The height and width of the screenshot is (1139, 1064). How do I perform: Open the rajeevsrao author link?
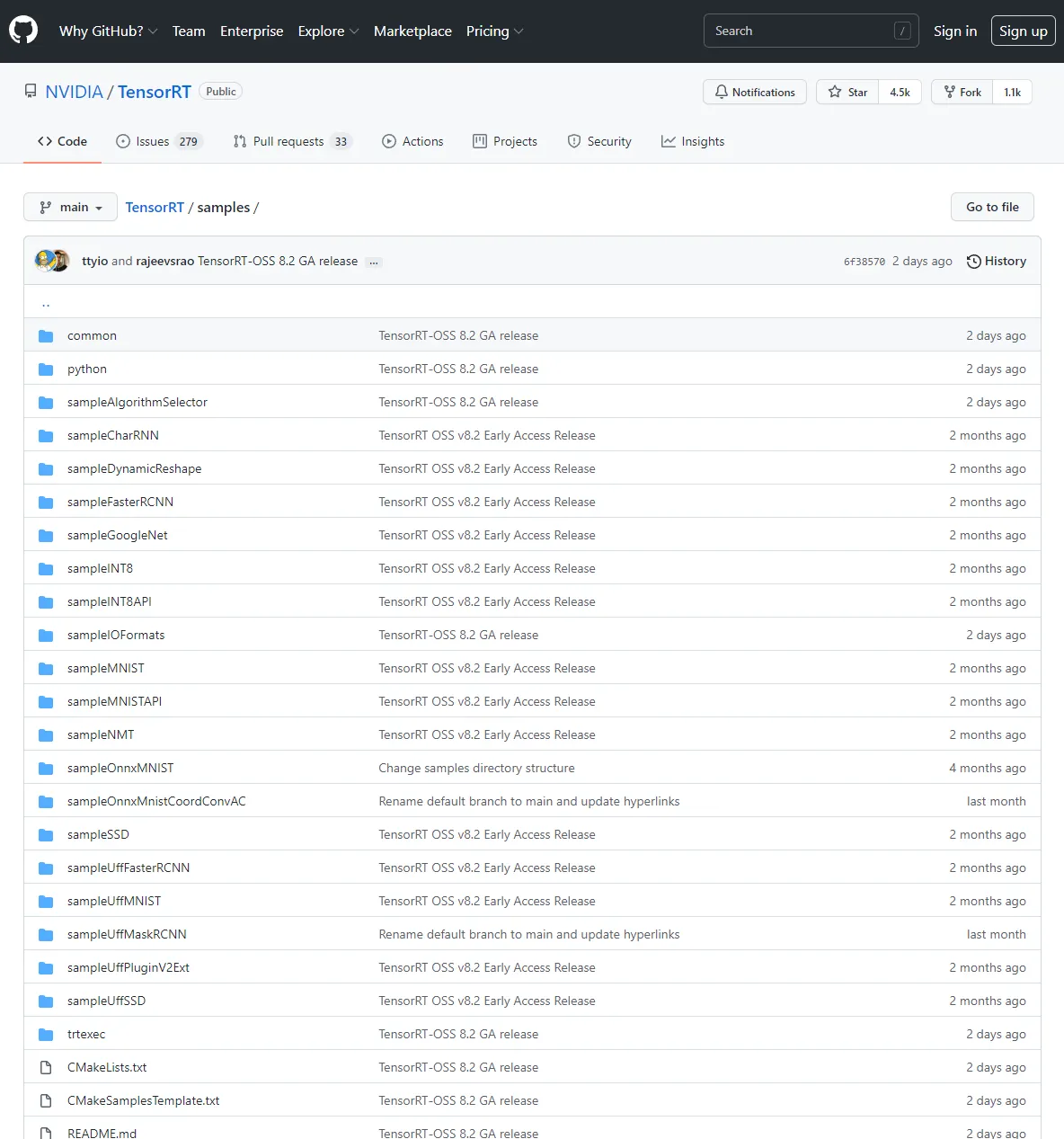tap(165, 261)
